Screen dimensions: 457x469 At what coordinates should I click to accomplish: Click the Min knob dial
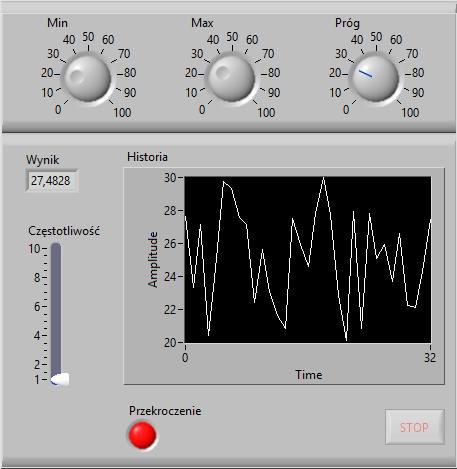[x=87, y=78]
